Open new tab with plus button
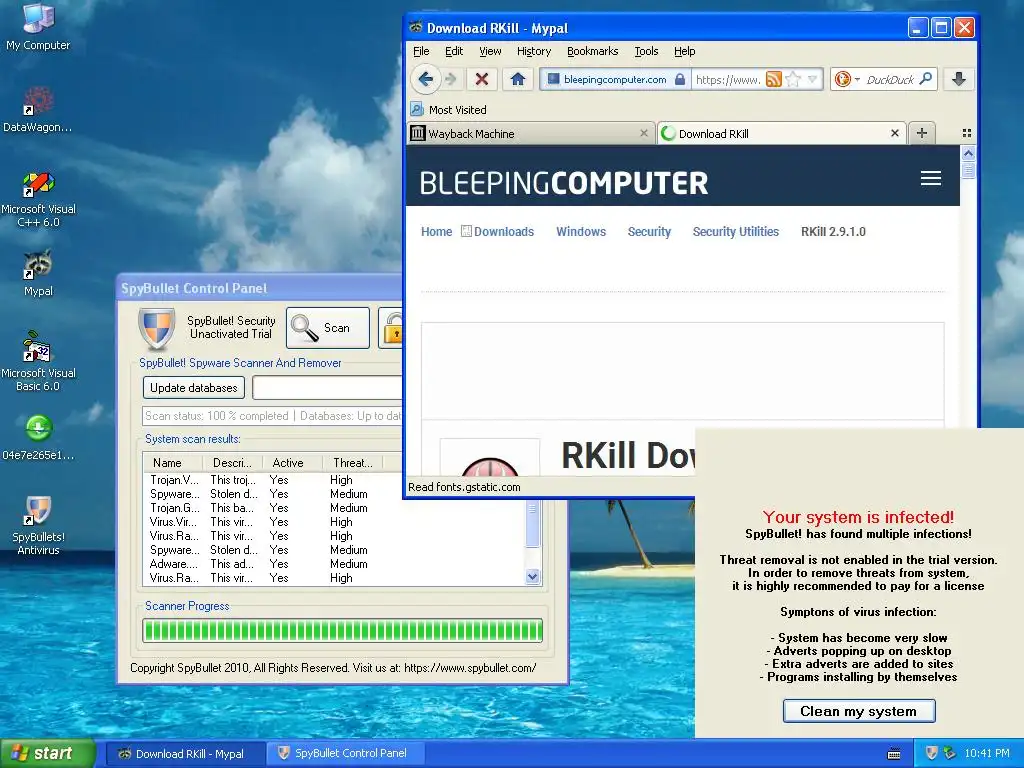The height and width of the screenshot is (768, 1024). (x=921, y=133)
